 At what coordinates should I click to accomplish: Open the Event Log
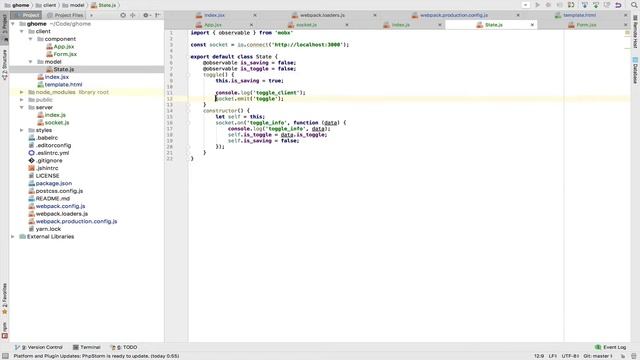click(x=611, y=347)
